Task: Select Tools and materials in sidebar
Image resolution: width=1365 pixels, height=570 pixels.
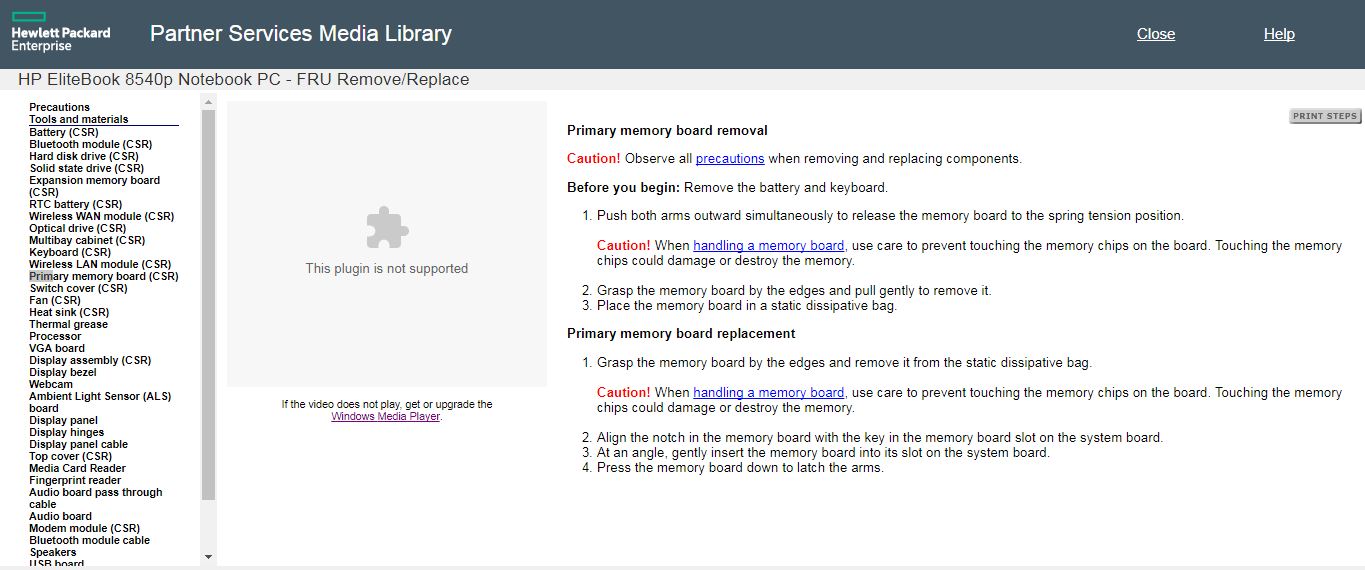Action: click(x=79, y=119)
